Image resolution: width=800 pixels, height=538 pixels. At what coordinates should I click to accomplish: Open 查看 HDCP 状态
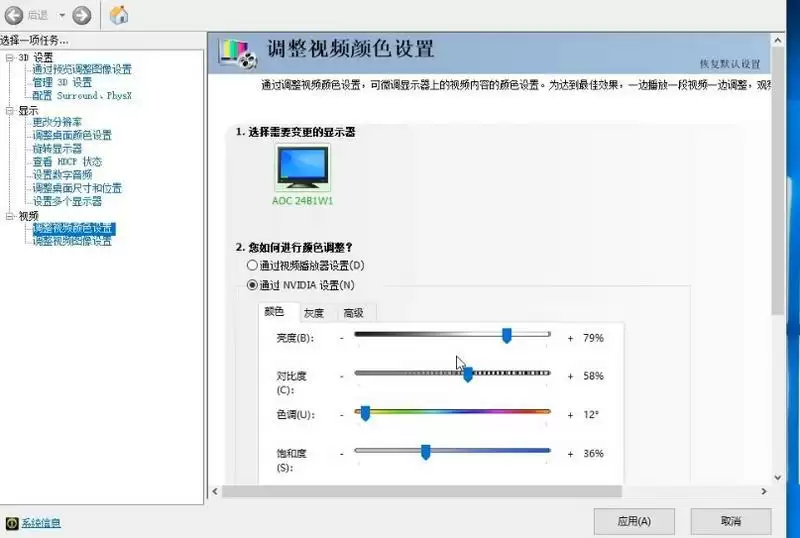click(67, 162)
